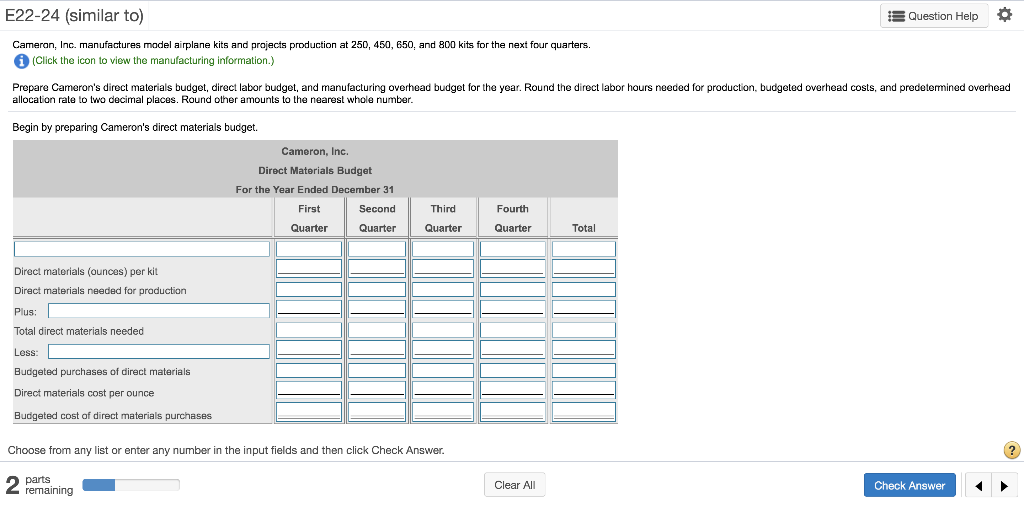1024x508 pixels.
Task: Click First Quarter materials needed for production field
Action: [309, 289]
